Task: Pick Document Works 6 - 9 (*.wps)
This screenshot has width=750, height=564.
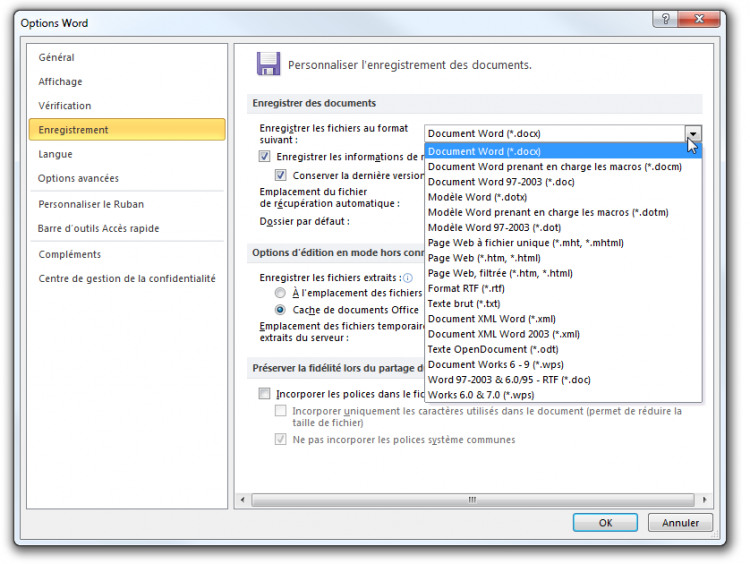Action: pos(563,365)
